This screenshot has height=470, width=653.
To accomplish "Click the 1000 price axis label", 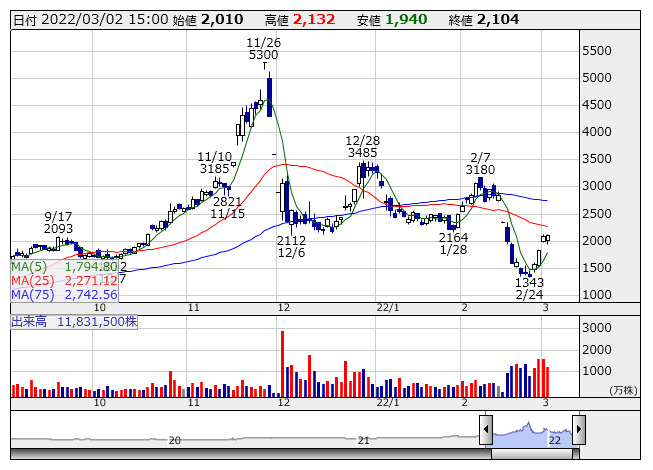I will coord(597,295).
